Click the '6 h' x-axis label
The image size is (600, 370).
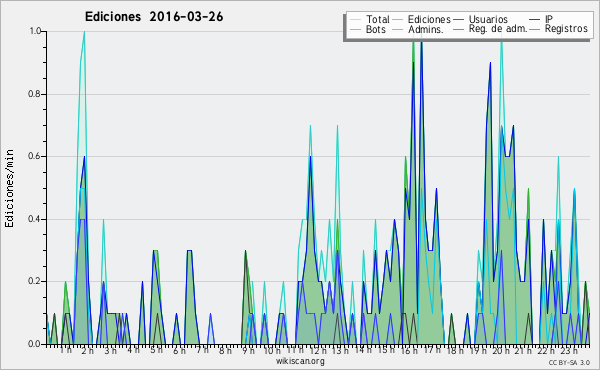click(x=179, y=350)
